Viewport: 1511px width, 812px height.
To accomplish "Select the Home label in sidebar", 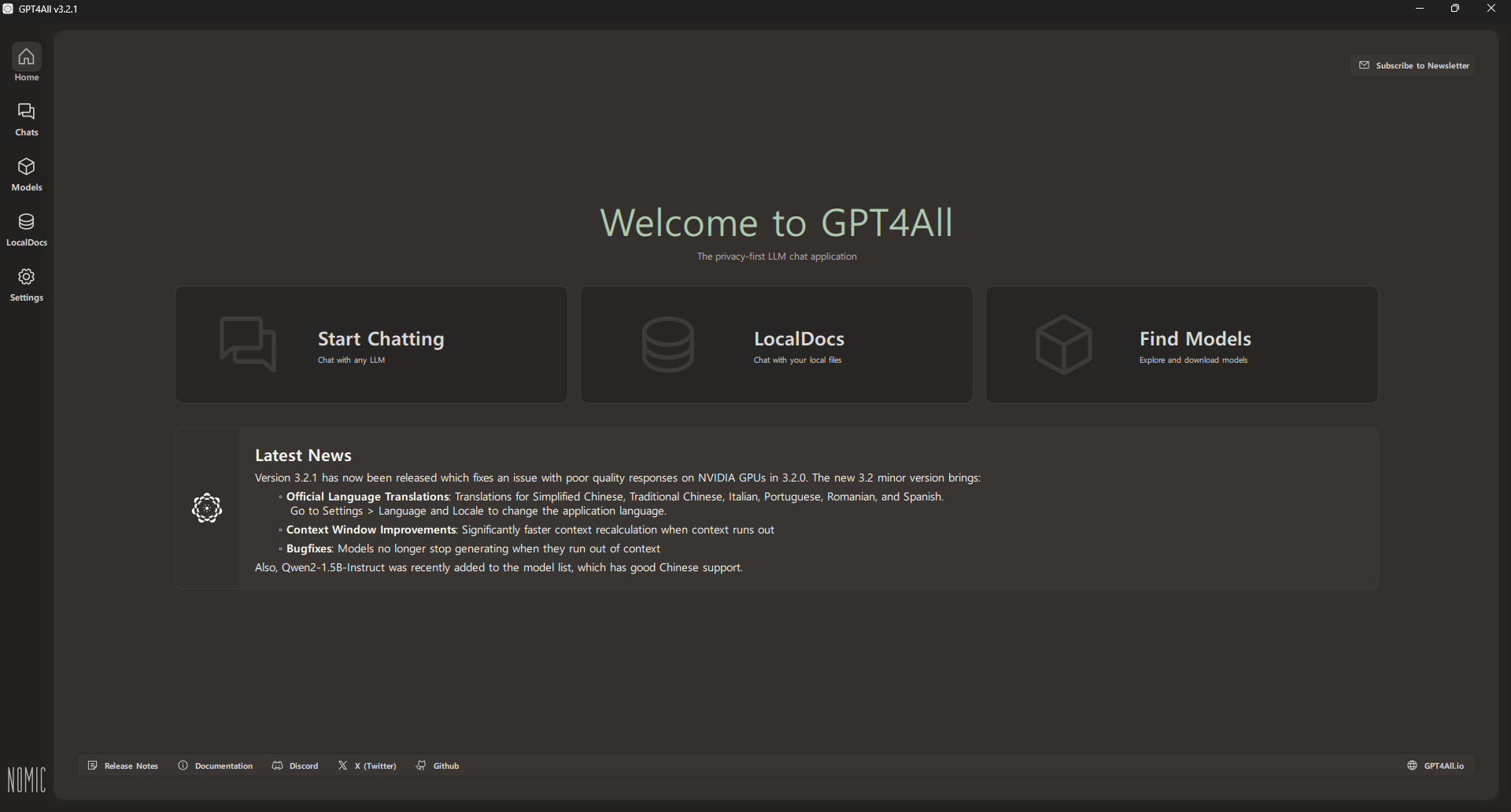I will [x=26, y=77].
